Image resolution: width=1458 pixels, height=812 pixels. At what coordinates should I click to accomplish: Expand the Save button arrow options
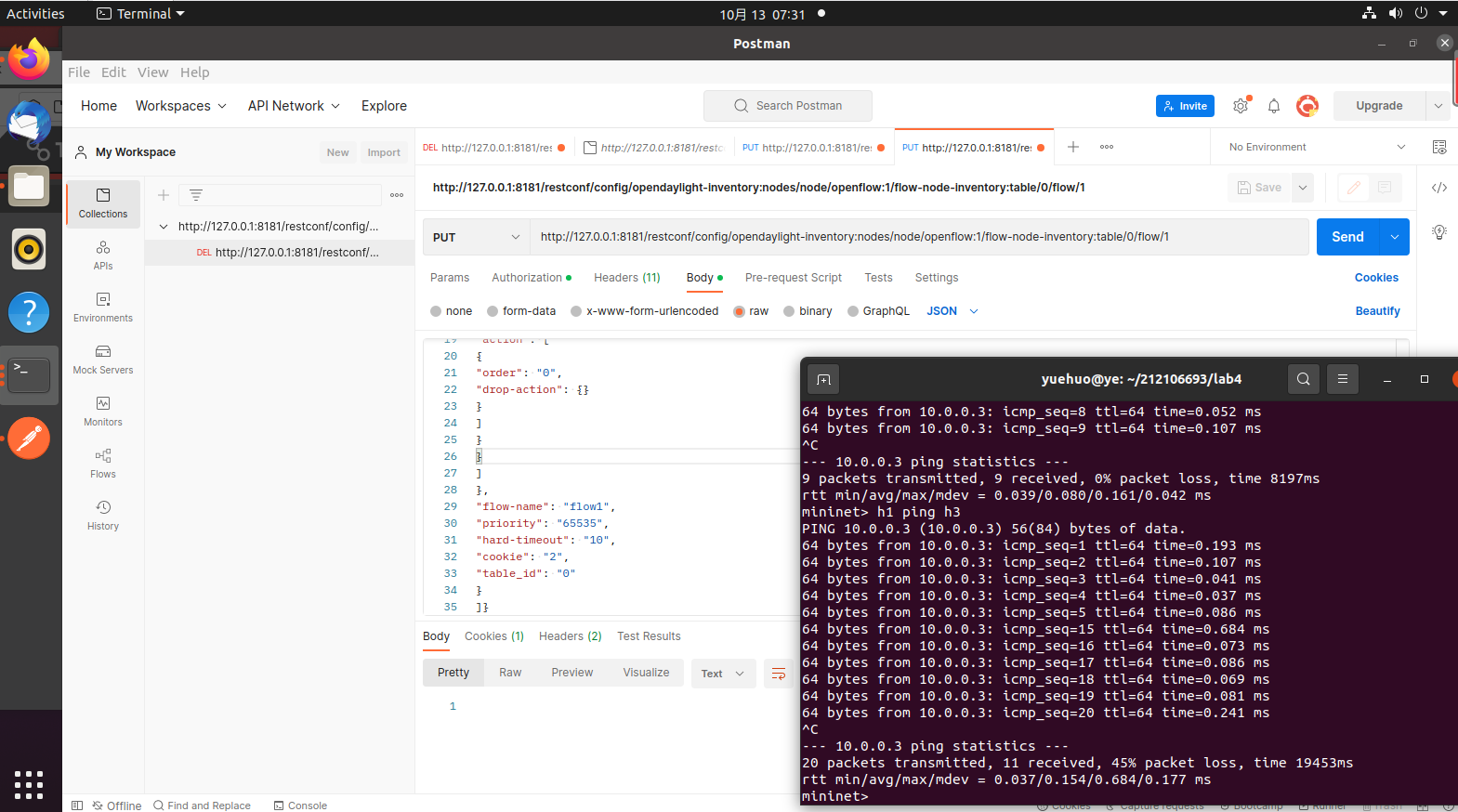click(1303, 188)
